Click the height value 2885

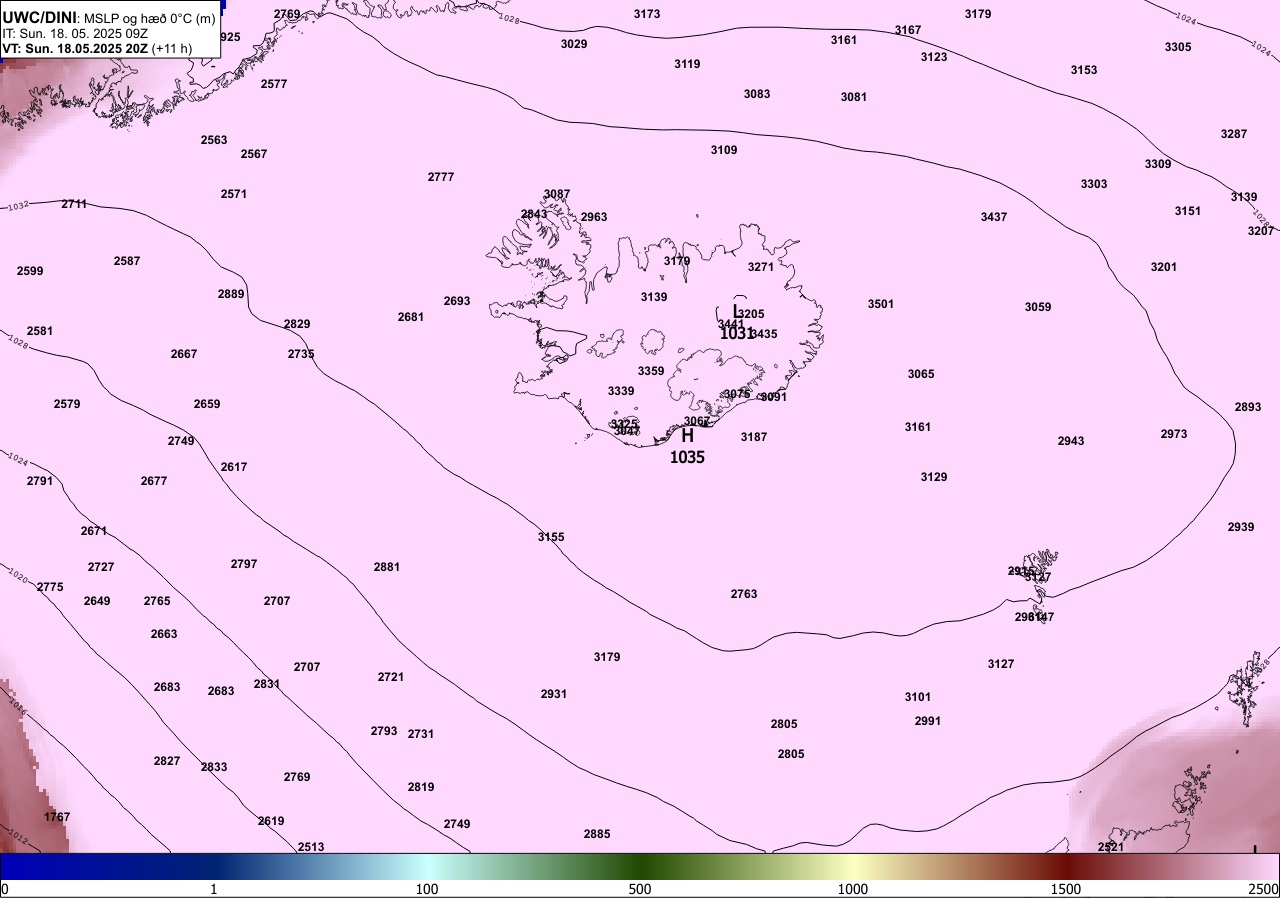tap(597, 834)
